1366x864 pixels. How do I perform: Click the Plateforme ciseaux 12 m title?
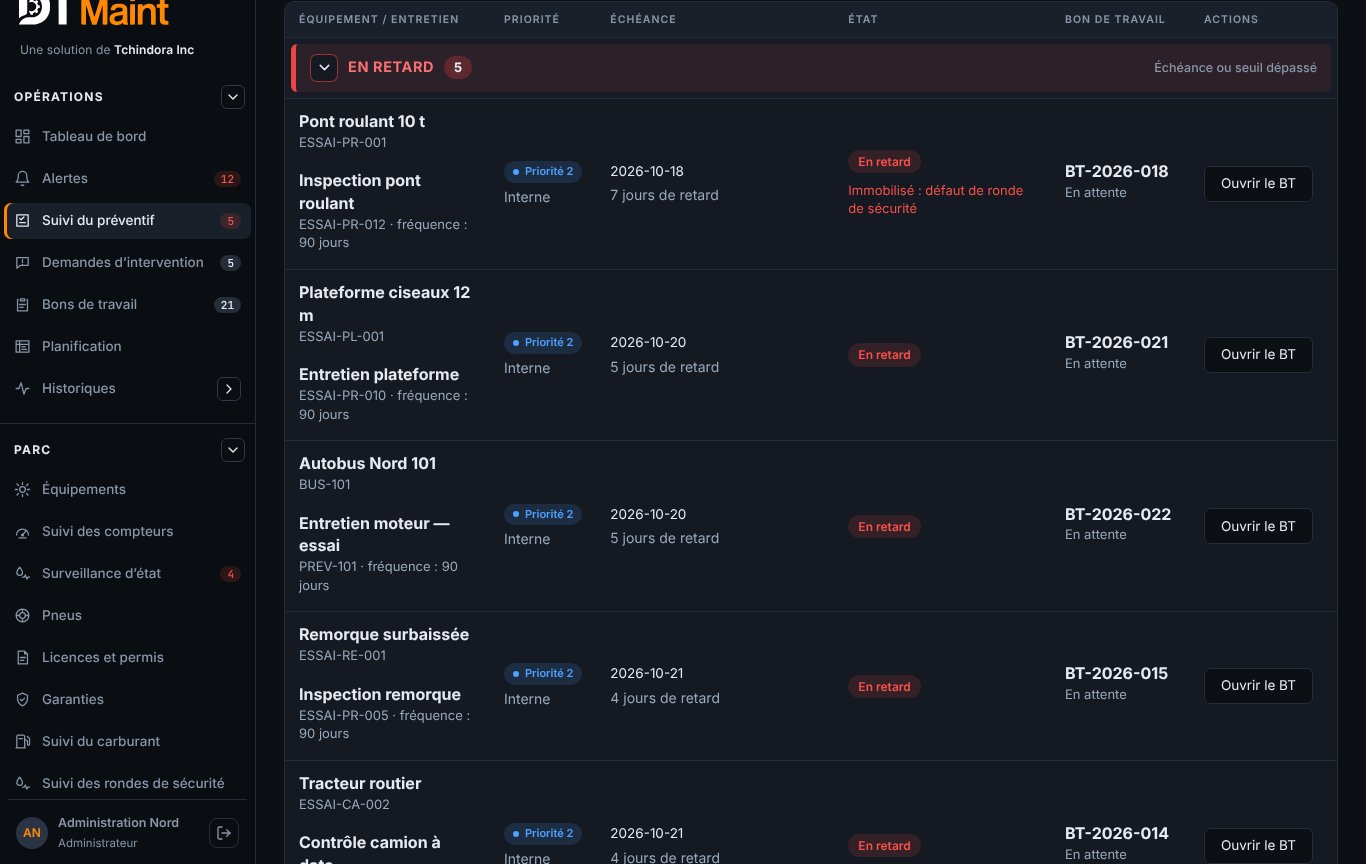pos(384,304)
